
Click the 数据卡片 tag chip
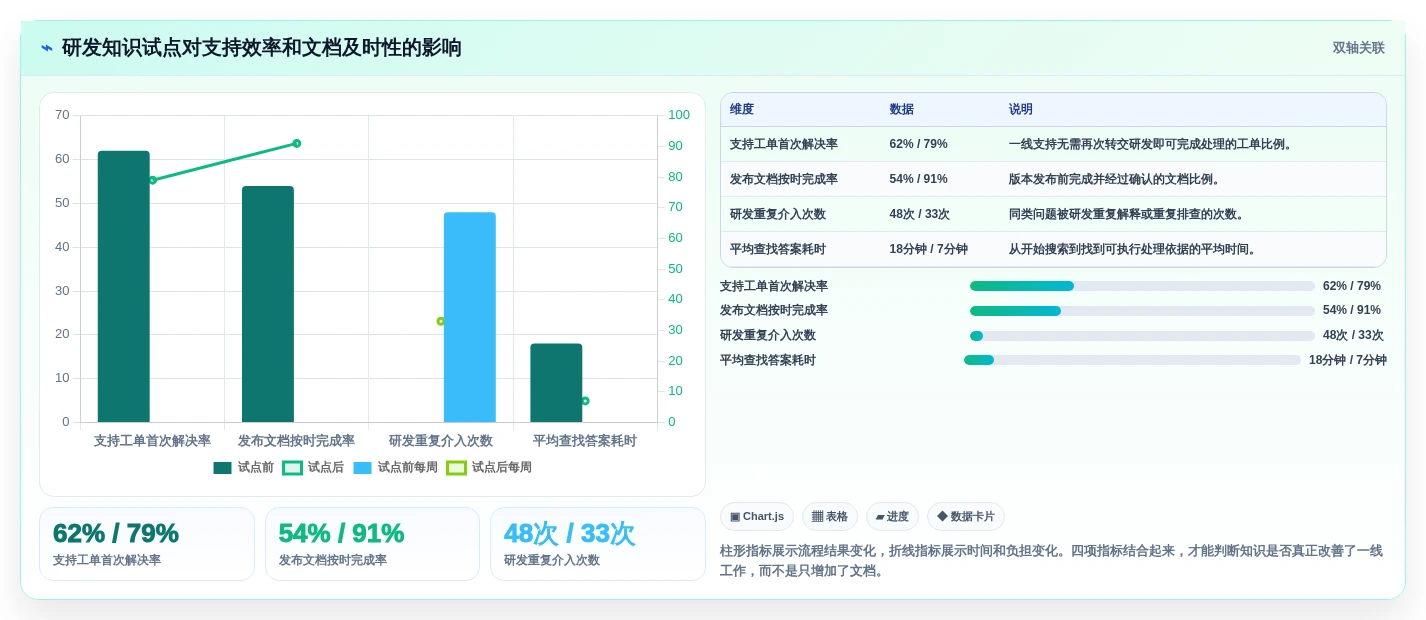coord(966,516)
